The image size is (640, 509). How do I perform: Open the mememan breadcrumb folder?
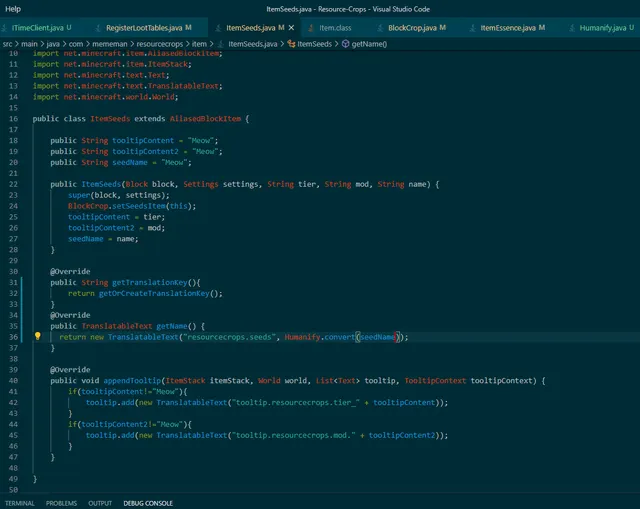coord(109,44)
